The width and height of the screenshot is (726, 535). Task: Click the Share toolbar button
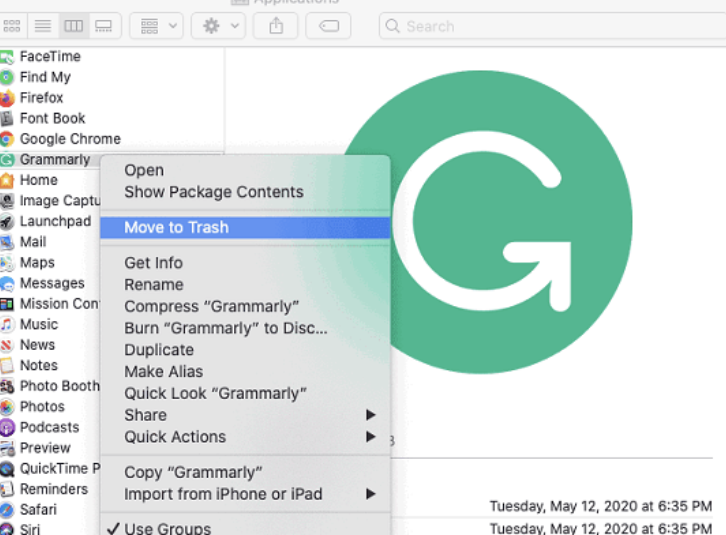(x=276, y=26)
